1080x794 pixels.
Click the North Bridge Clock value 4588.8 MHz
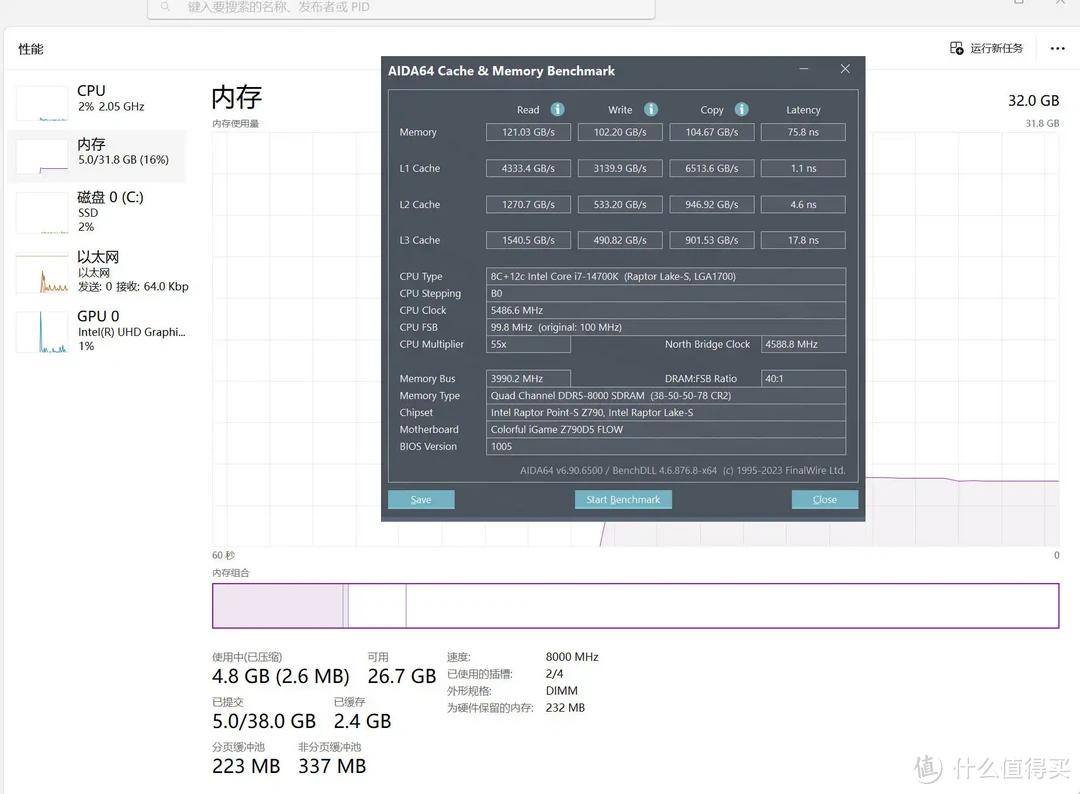[803, 344]
